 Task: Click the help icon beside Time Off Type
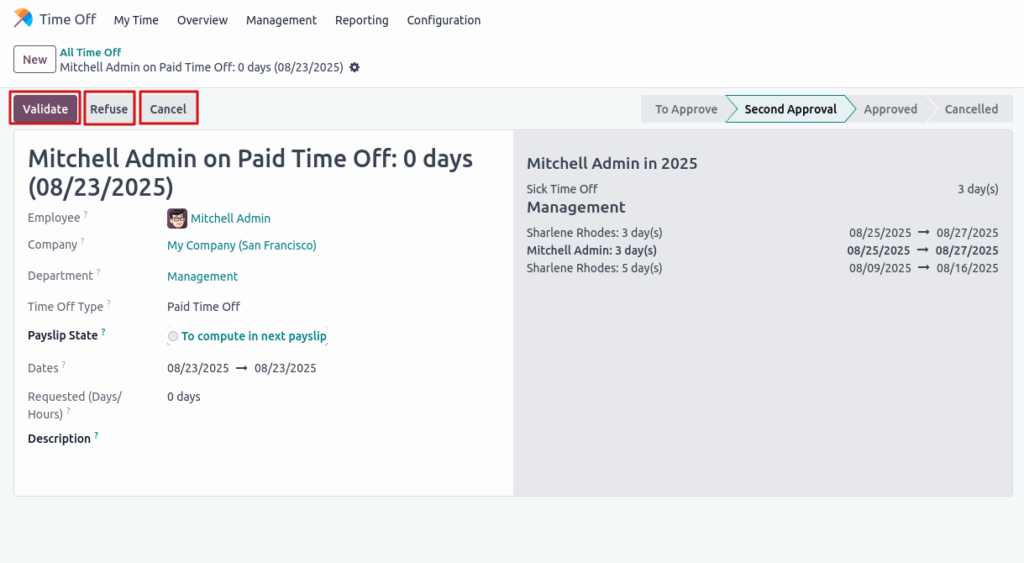(108, 304)
